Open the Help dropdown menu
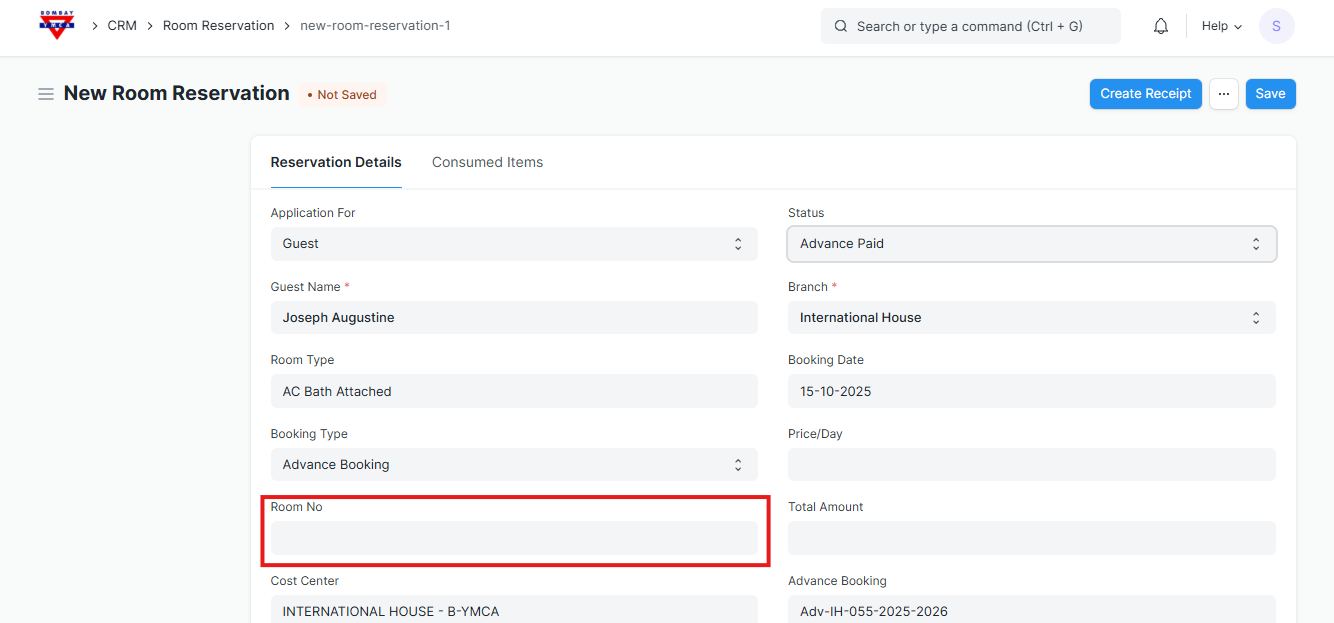The width and height of the screenshot is (1334, 623). click(x=1221, y=26)
